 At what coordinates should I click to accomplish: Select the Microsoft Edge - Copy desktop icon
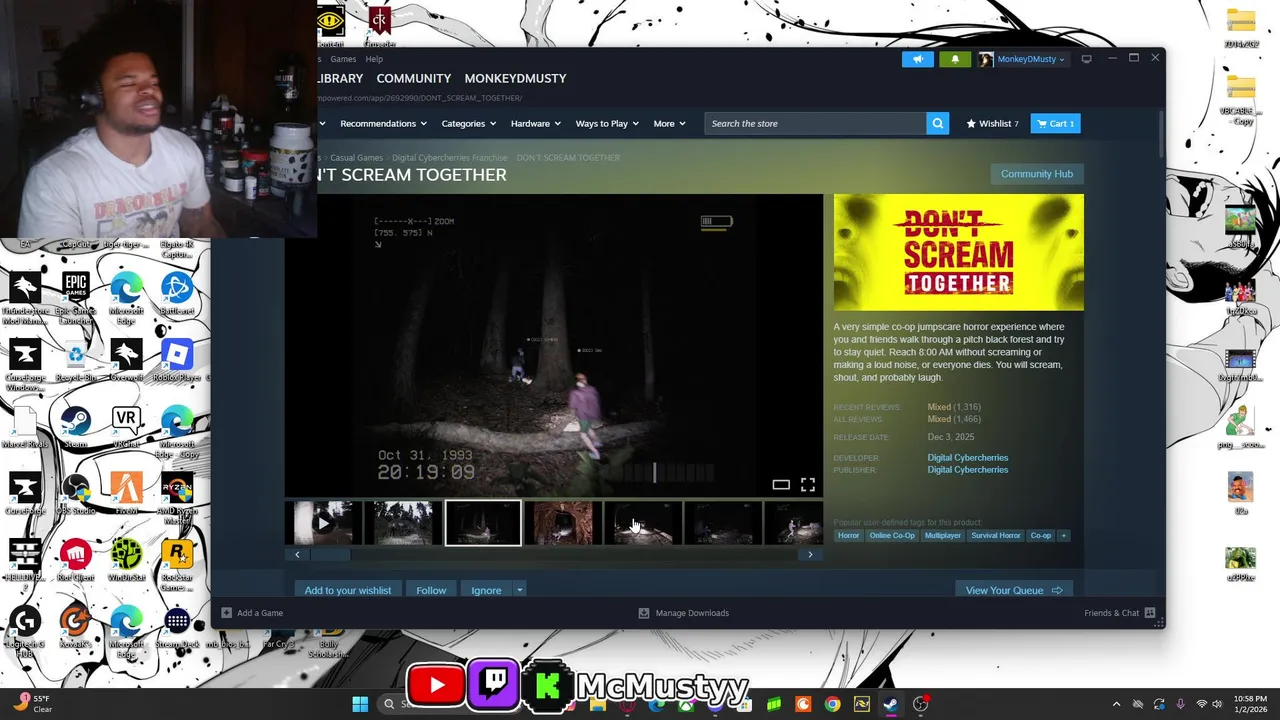[177, 432]
